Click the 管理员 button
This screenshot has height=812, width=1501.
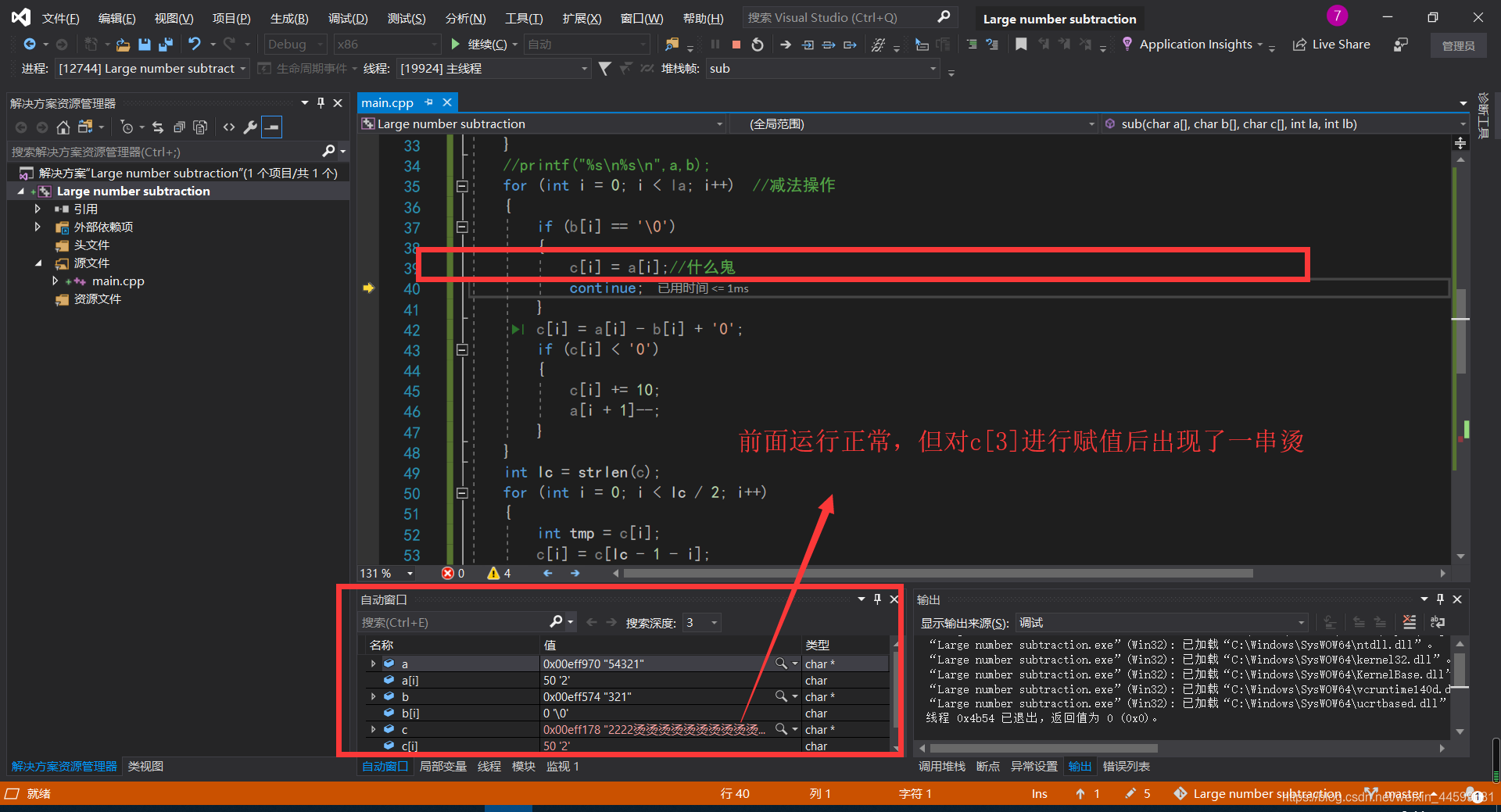pyautogui.click(x=1458, y=45)
